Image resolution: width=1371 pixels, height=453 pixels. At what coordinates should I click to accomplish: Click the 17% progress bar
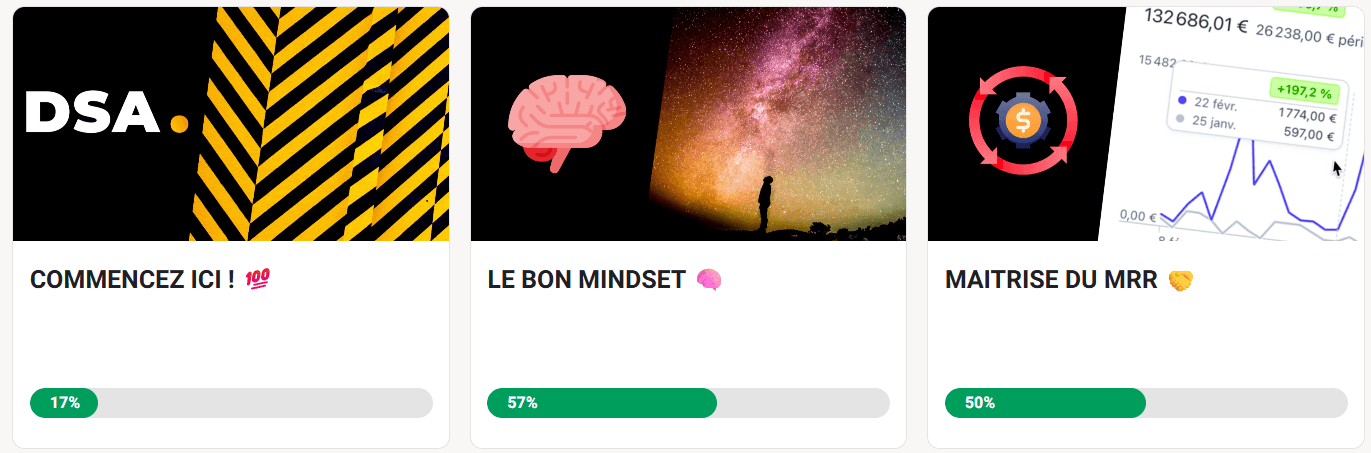point(231,403)
